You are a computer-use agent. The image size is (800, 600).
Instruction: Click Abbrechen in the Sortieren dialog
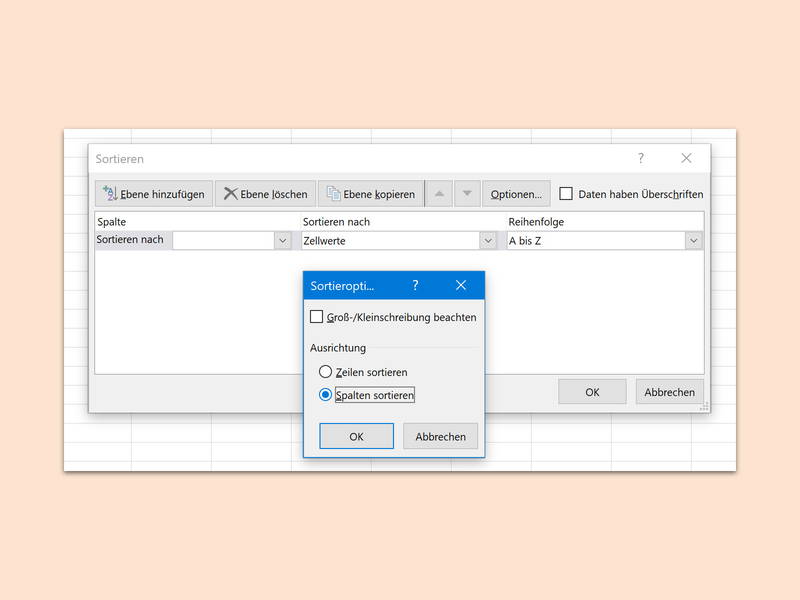(669, 392)
